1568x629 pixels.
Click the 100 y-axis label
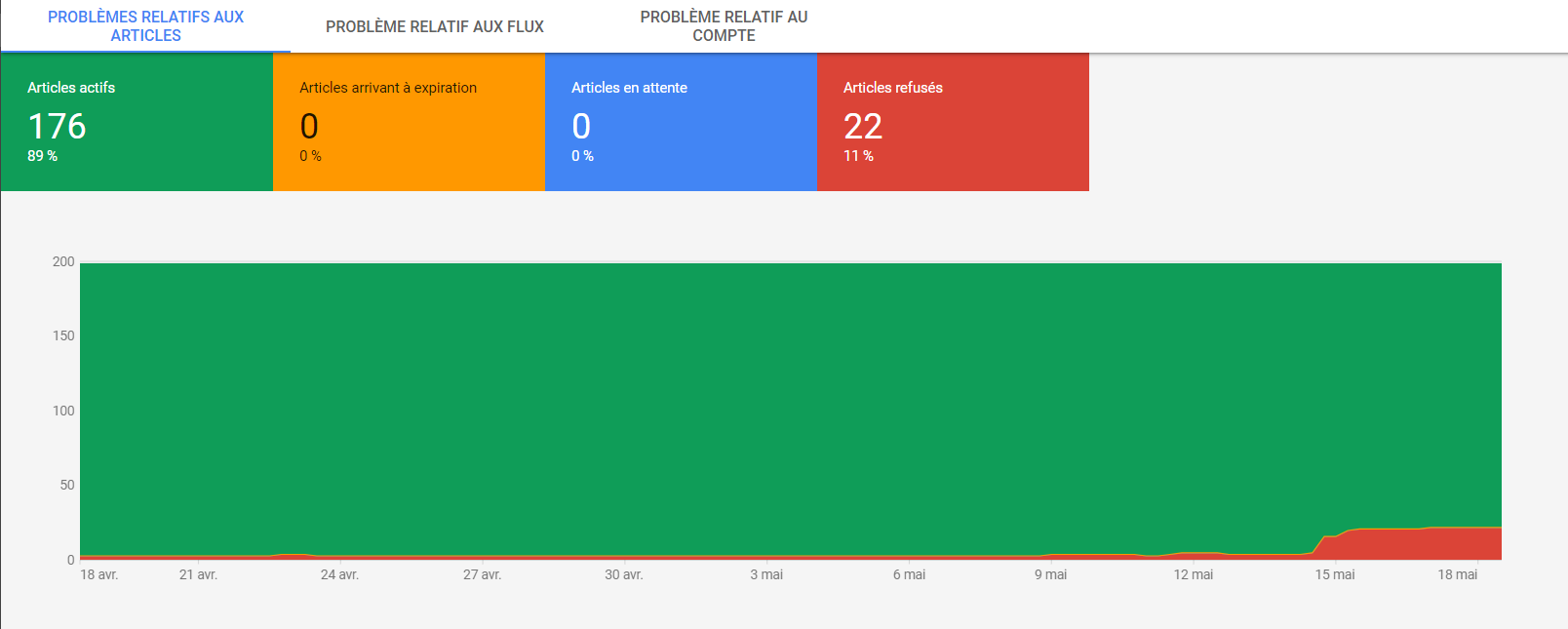[x=63, y=411]
